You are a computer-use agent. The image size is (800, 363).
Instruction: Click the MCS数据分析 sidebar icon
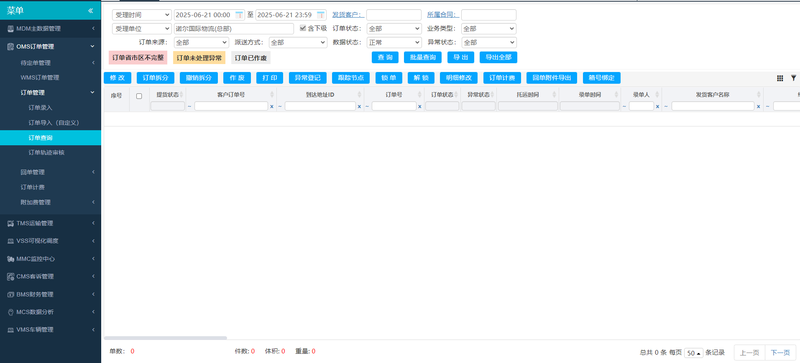point(11,312)
